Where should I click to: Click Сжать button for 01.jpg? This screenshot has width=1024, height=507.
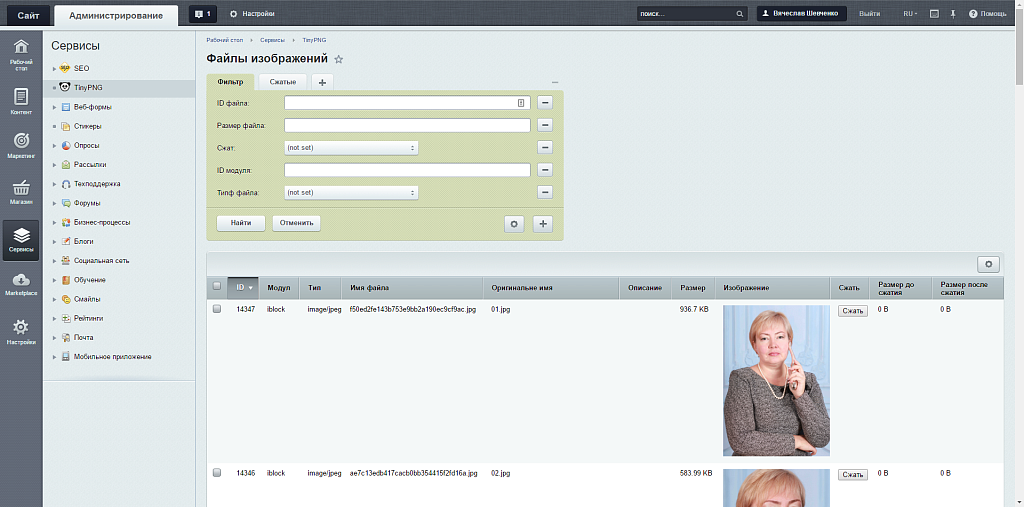coord(853,311)
